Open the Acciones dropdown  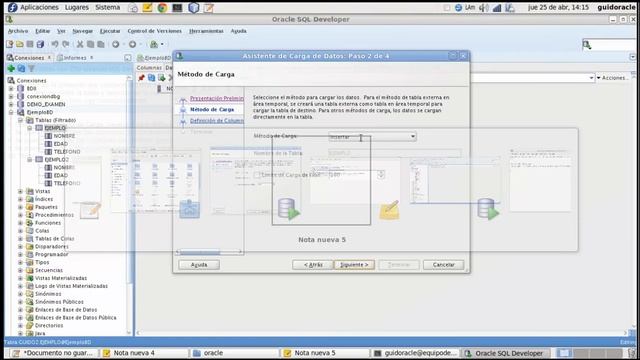point(612,78)
